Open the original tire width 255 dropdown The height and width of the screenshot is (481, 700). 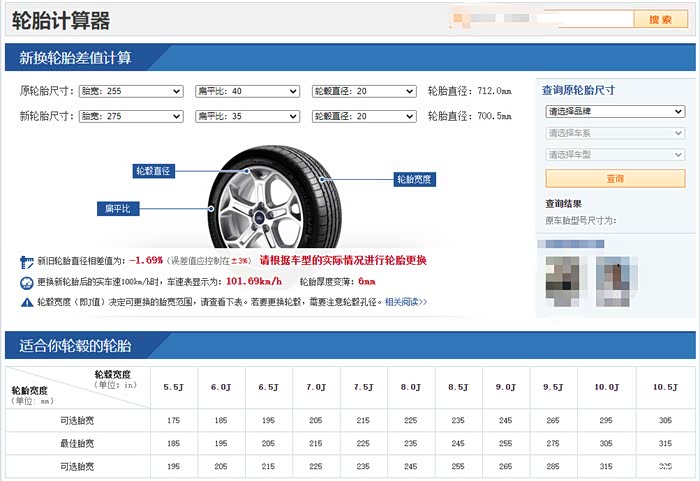130,91
